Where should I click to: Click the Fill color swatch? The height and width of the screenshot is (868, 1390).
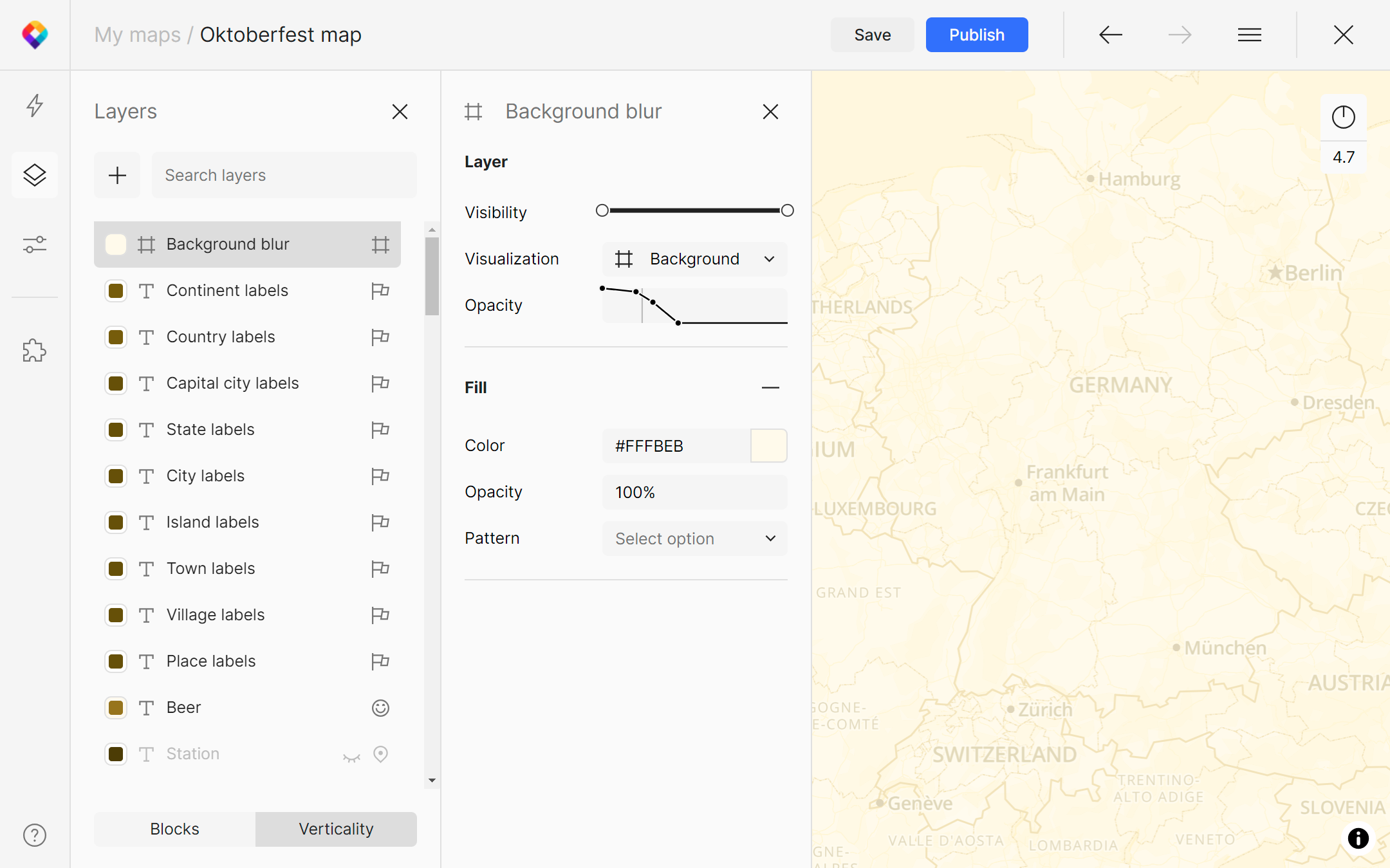point(768,445)
